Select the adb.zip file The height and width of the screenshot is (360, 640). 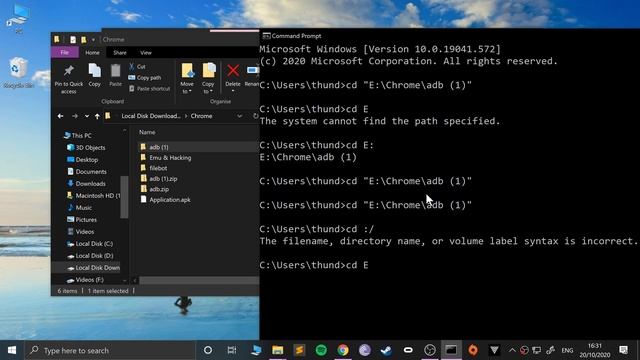tap(159, 189)
